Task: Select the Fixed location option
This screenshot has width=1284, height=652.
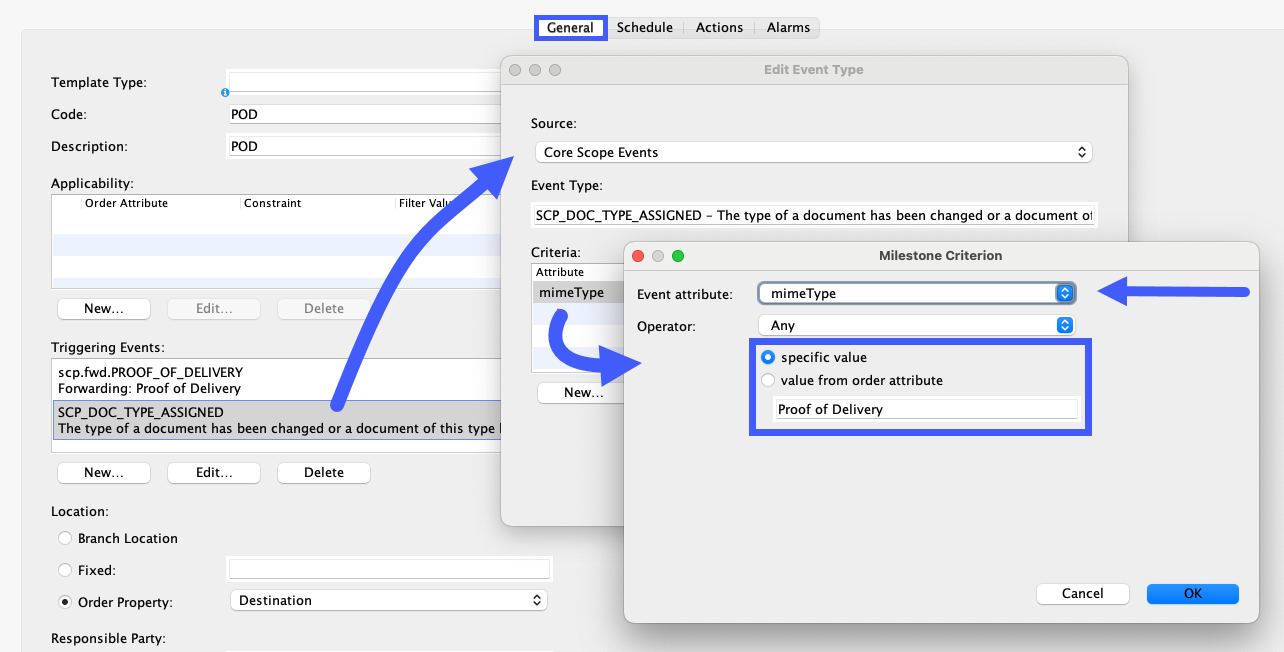Action: (65, 570)
